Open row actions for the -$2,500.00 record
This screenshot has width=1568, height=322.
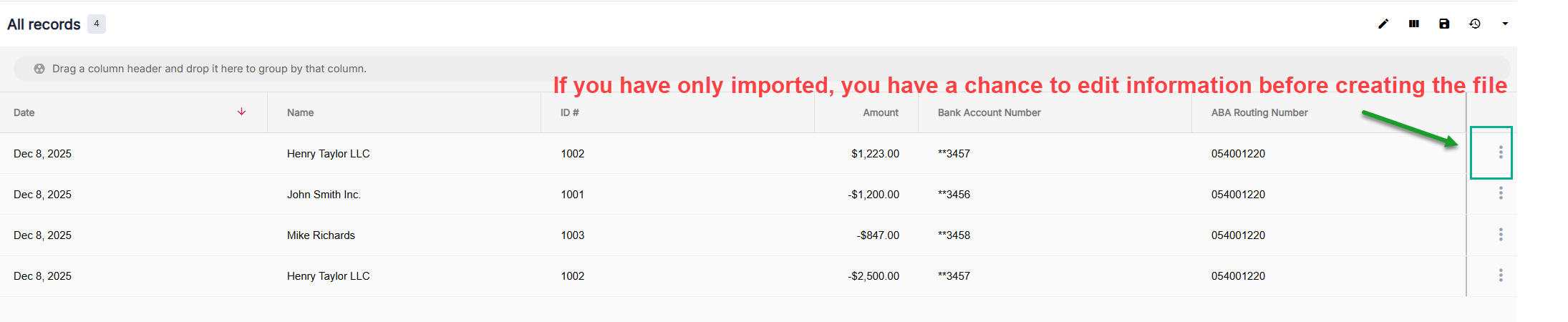(1501, 275)
